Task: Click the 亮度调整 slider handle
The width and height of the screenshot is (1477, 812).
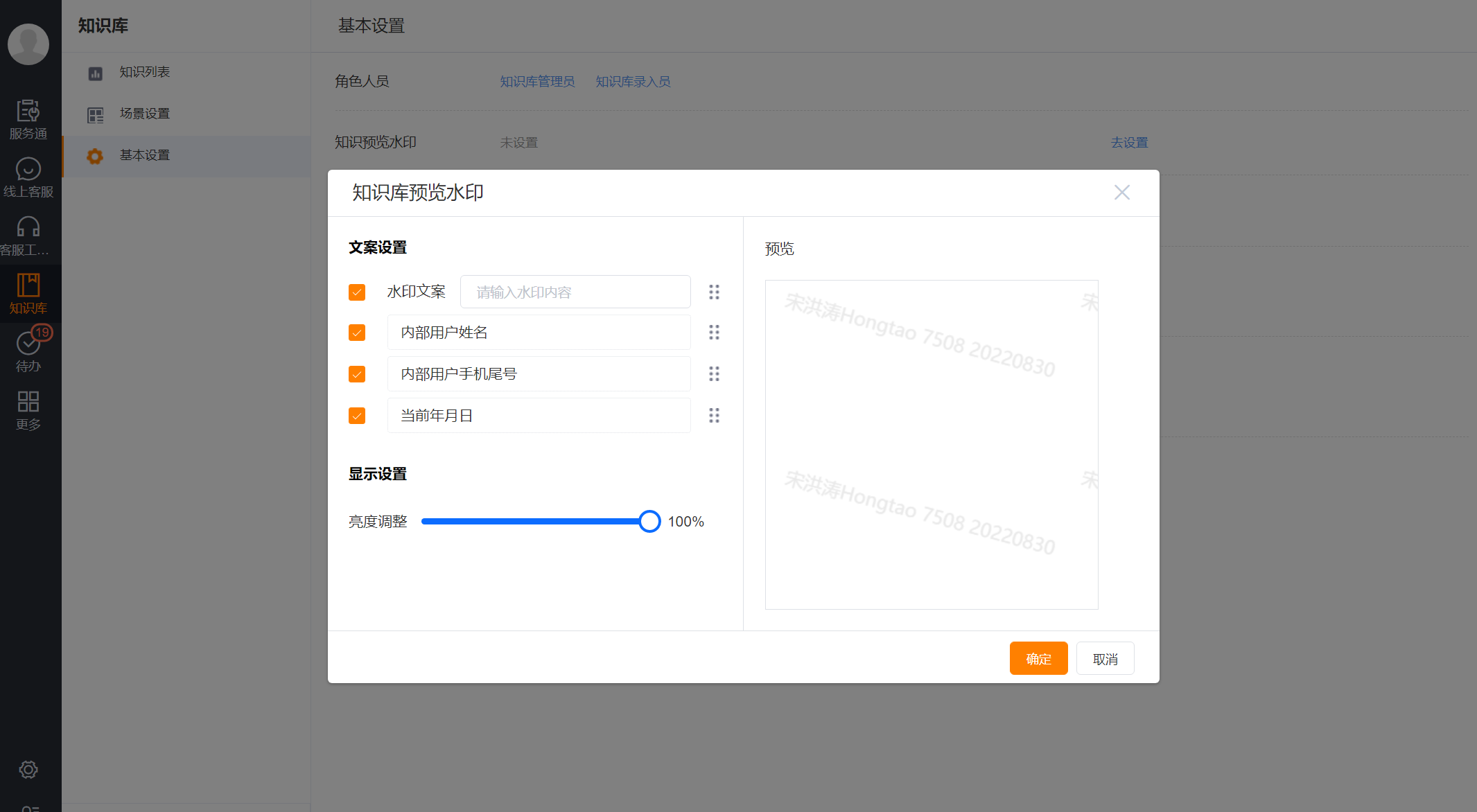Action: tap(649, 522)
